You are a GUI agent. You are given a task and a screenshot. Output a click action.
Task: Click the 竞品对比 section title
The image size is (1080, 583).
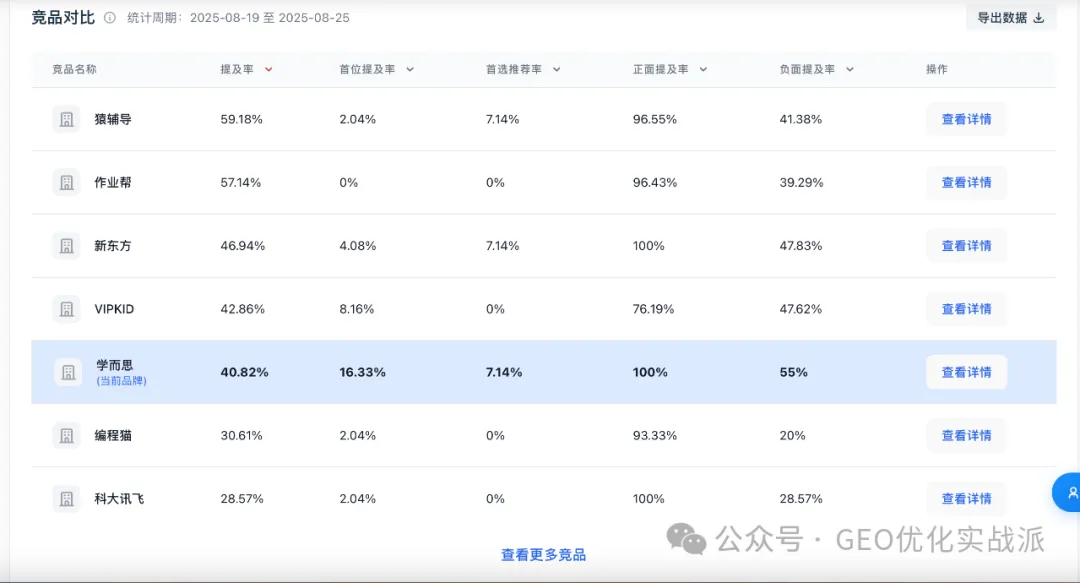[x=63, y=18]
